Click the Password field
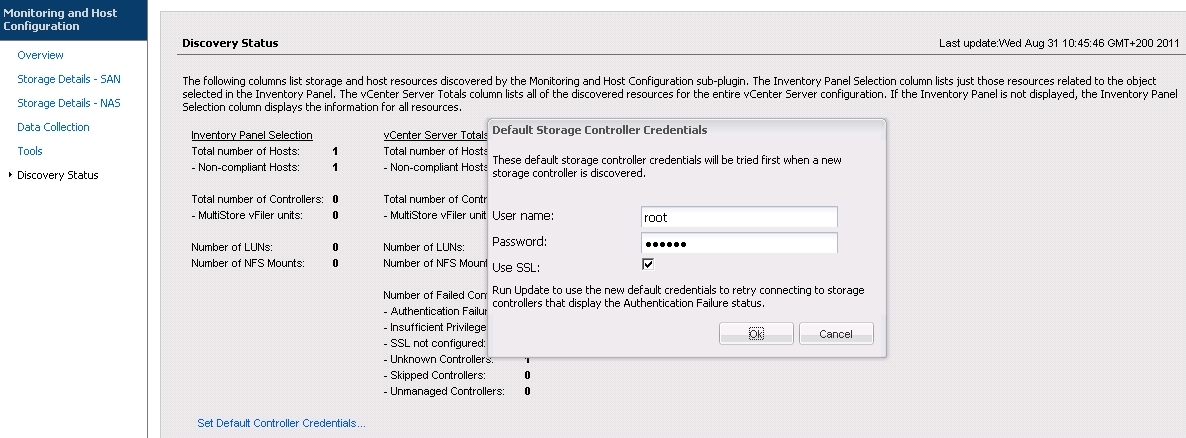 pos(739,243)
